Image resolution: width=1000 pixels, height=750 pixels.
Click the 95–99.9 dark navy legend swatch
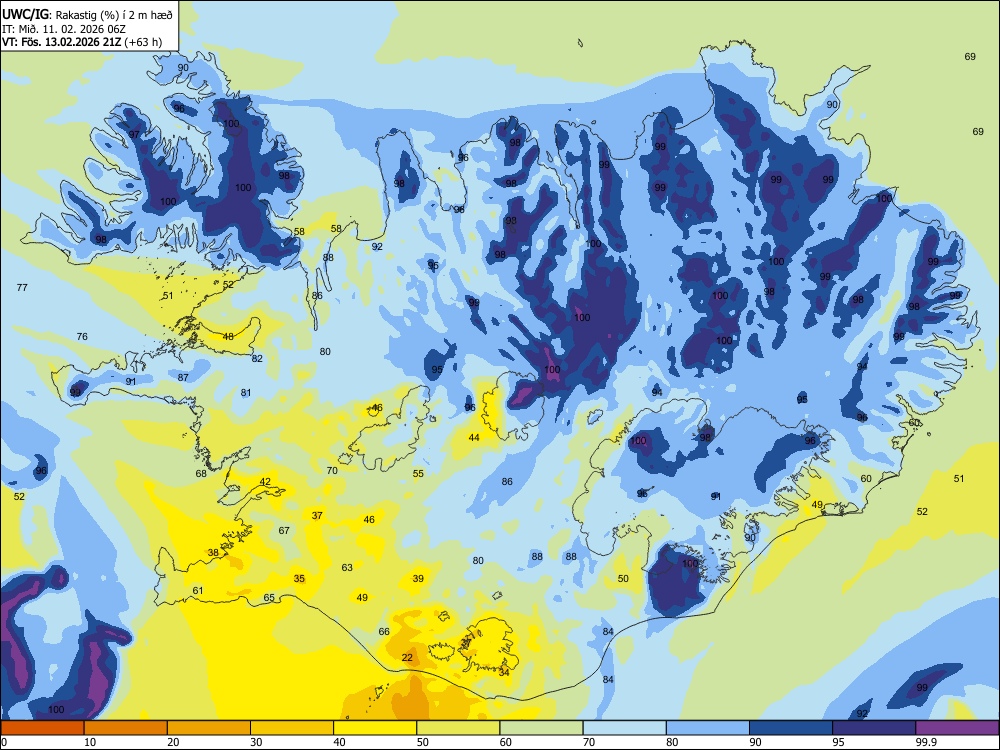point(874,728)
